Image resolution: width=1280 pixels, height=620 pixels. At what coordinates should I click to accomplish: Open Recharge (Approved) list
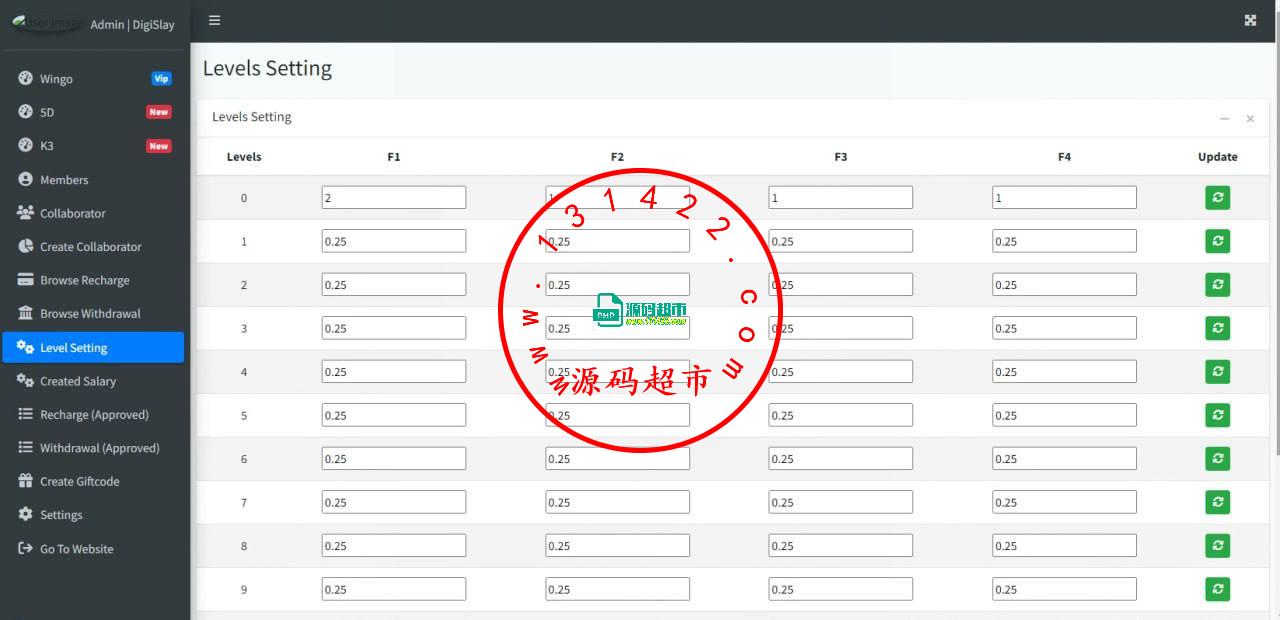[x=93, y=415]
